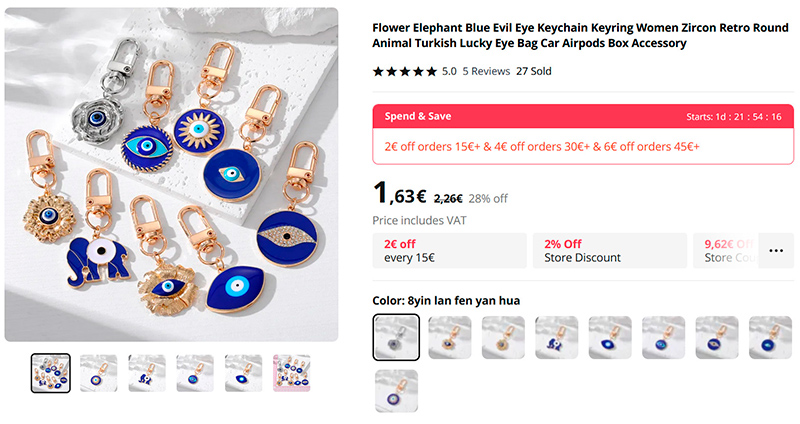Select the 2€ off every 15€ coupon

pos(449,251)
